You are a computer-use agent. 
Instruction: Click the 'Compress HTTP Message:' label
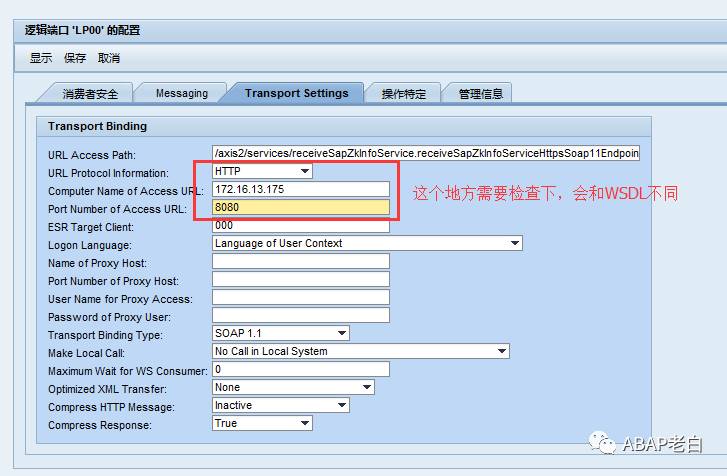[x=111, y=407]
